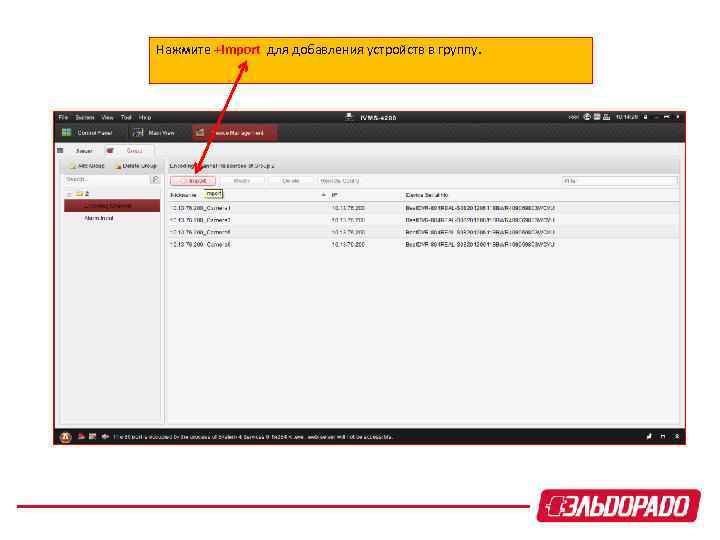The width and height of the screenshot is (720, 540).
Task: Click the lock icon in the title bar
Action: (646, 117)
